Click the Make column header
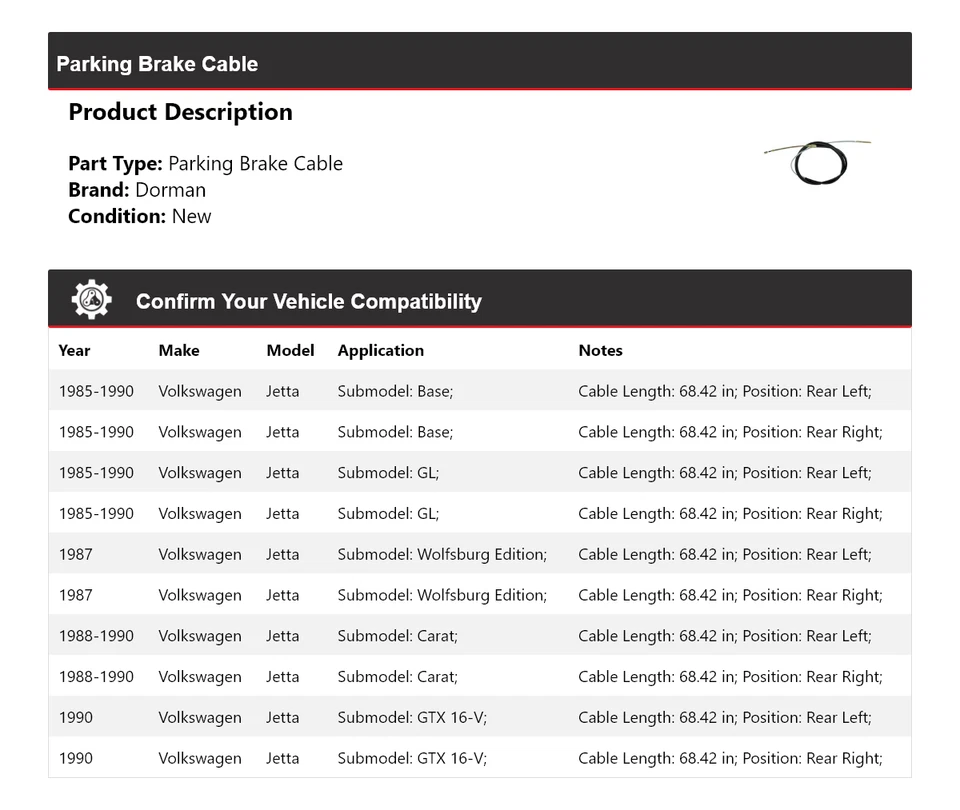The height and width of the screenshot is (810, 960). coord(178,350)
